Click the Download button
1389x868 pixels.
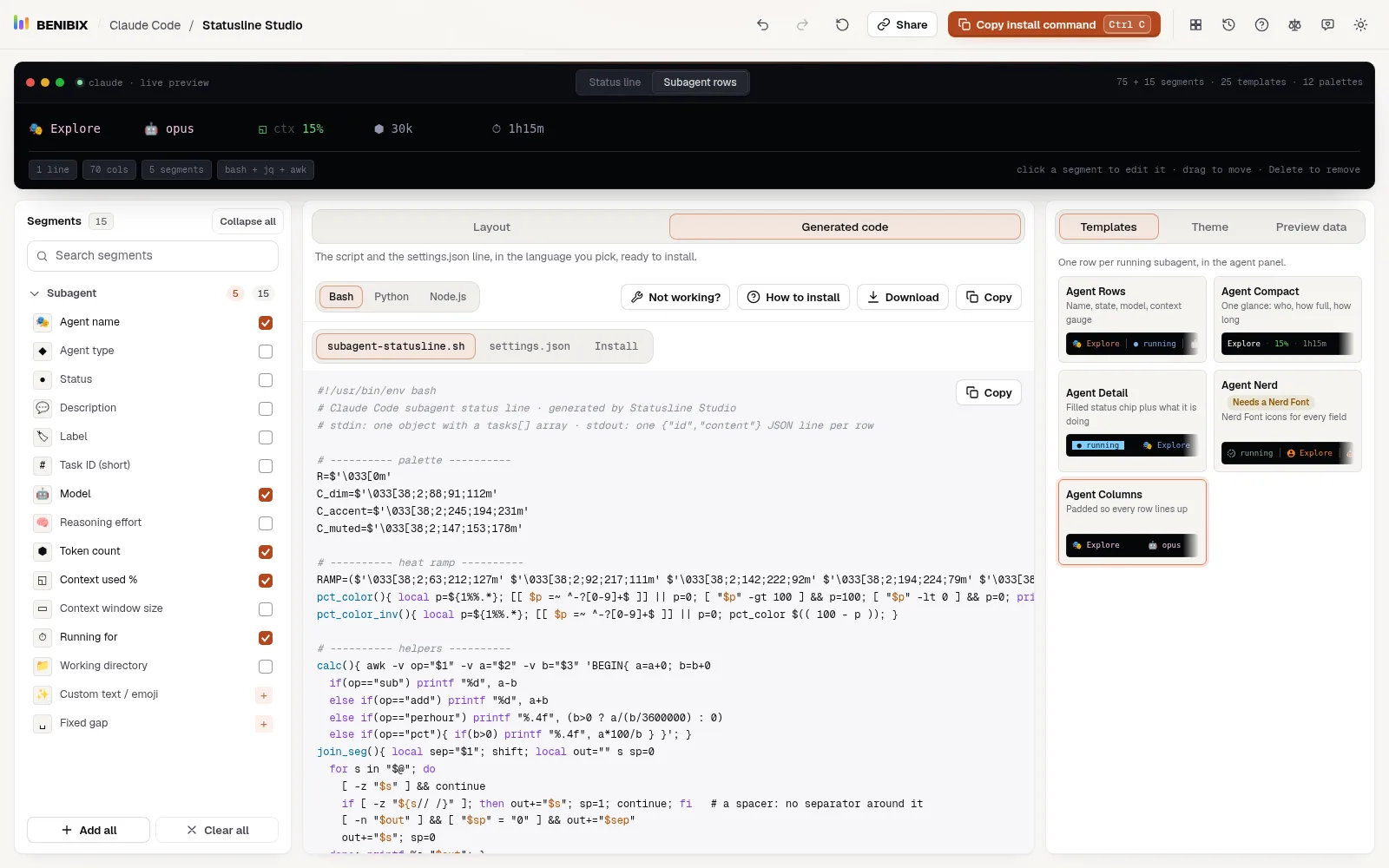coord(903,297)
